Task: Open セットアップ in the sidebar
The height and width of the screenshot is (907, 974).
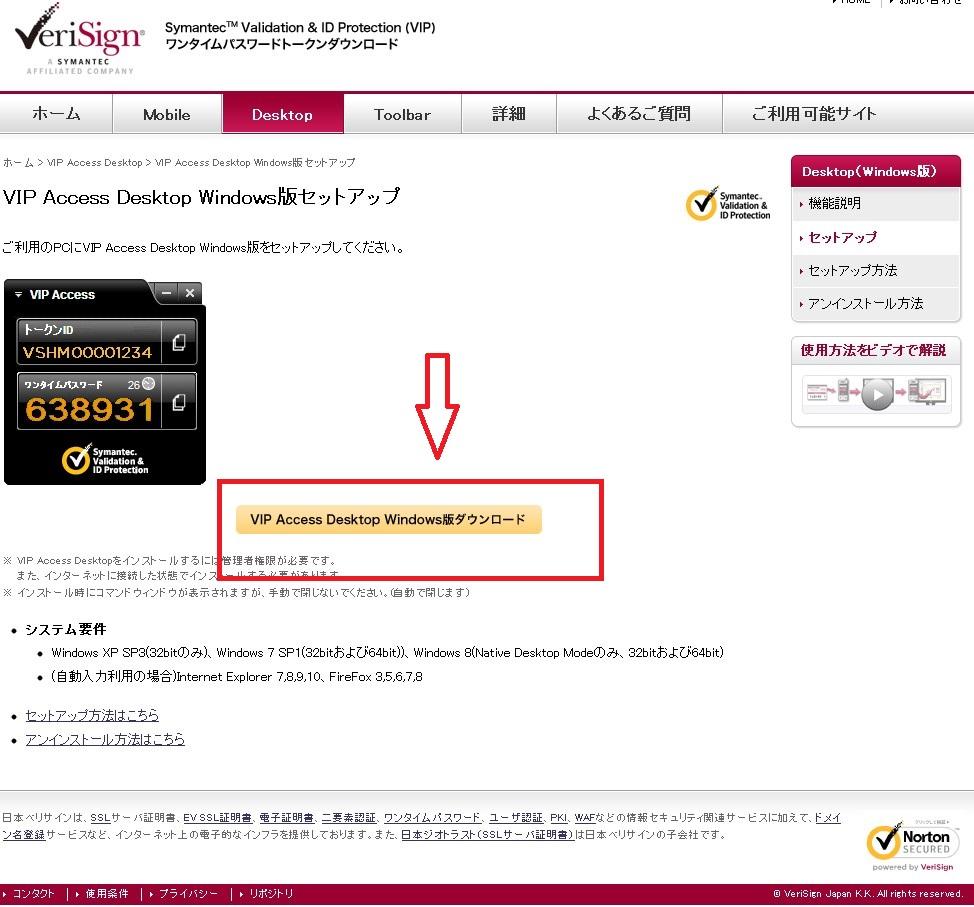Action: click(x=876, y=237)
